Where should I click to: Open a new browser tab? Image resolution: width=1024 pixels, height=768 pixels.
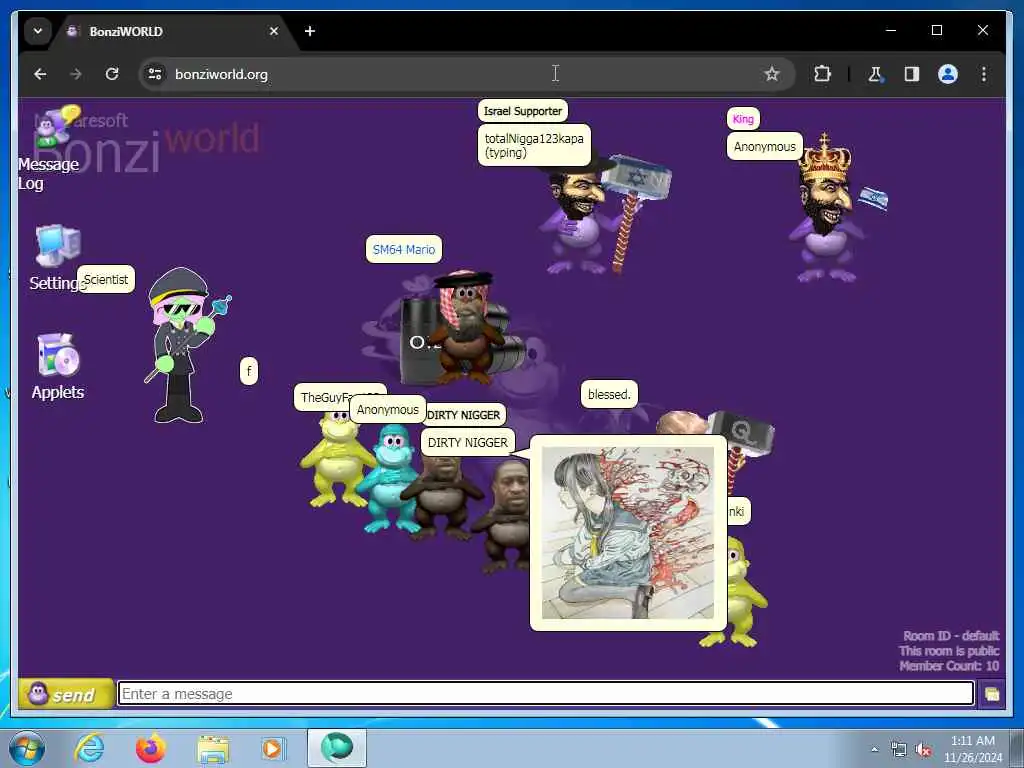coord(310,31)
